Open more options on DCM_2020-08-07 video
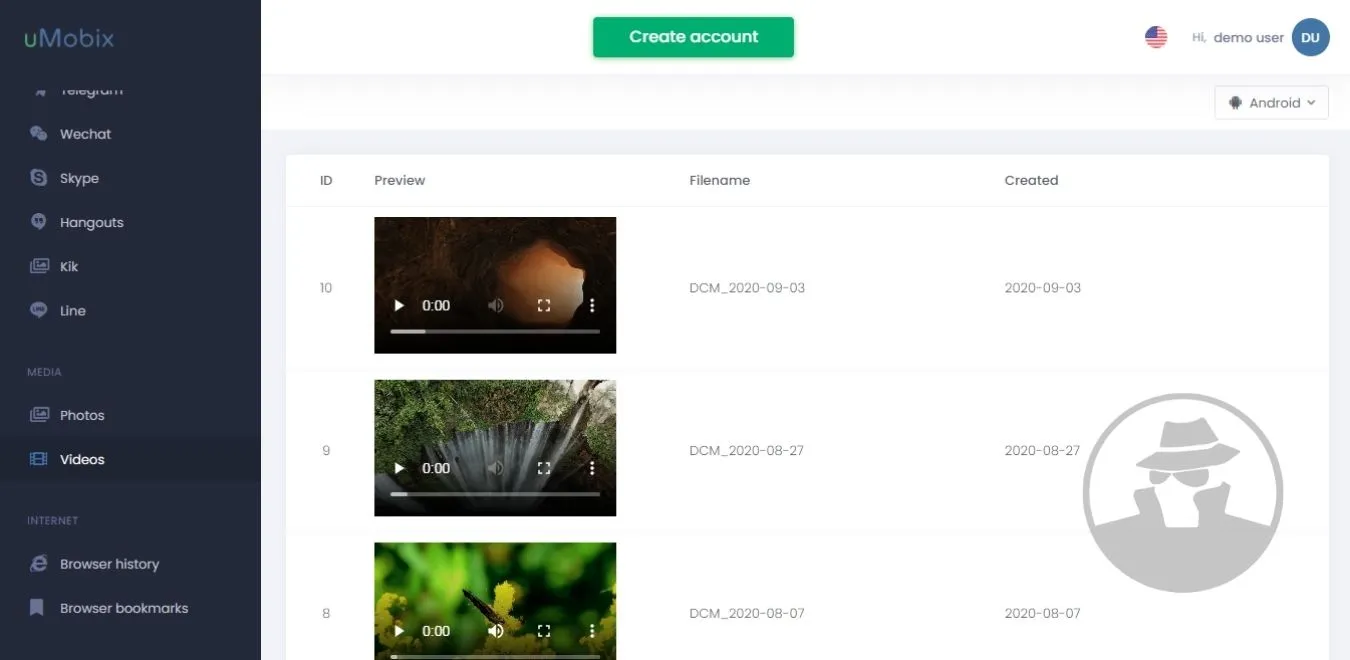Image resolution: width=1350 pixels, height=660 pixels. coord(592,631)
